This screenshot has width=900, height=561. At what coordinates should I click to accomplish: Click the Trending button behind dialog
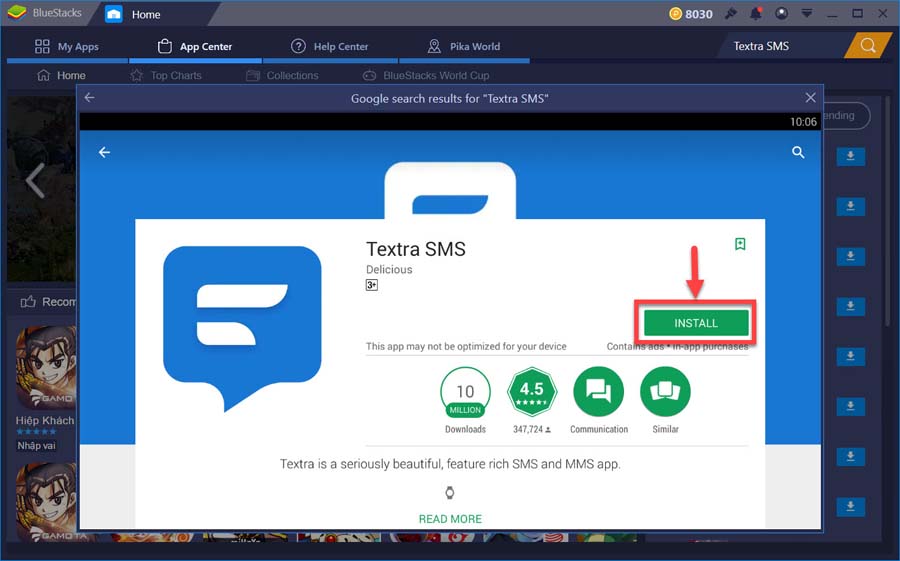(845, 115)
